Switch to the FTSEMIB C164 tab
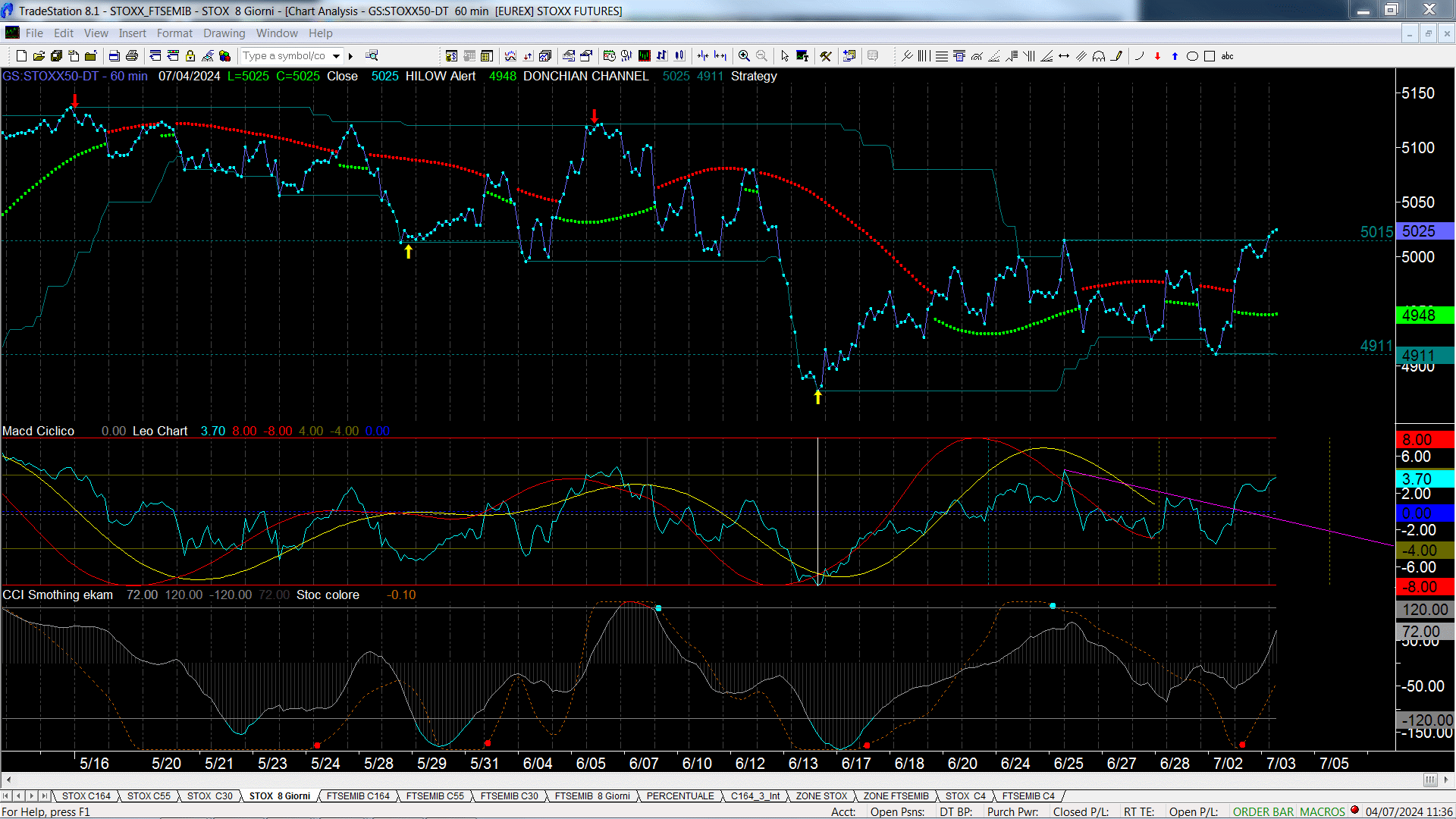The width and height of the screenshot is (1456, 819). click(x=358, y=795)
